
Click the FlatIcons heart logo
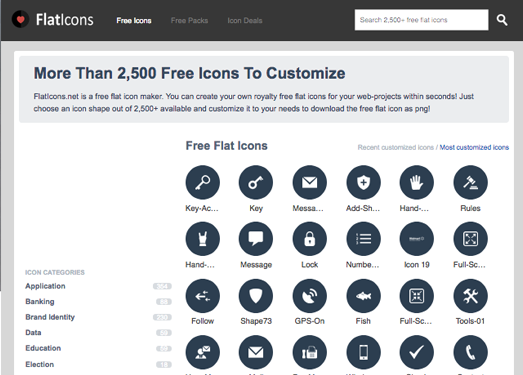(20, 19)
